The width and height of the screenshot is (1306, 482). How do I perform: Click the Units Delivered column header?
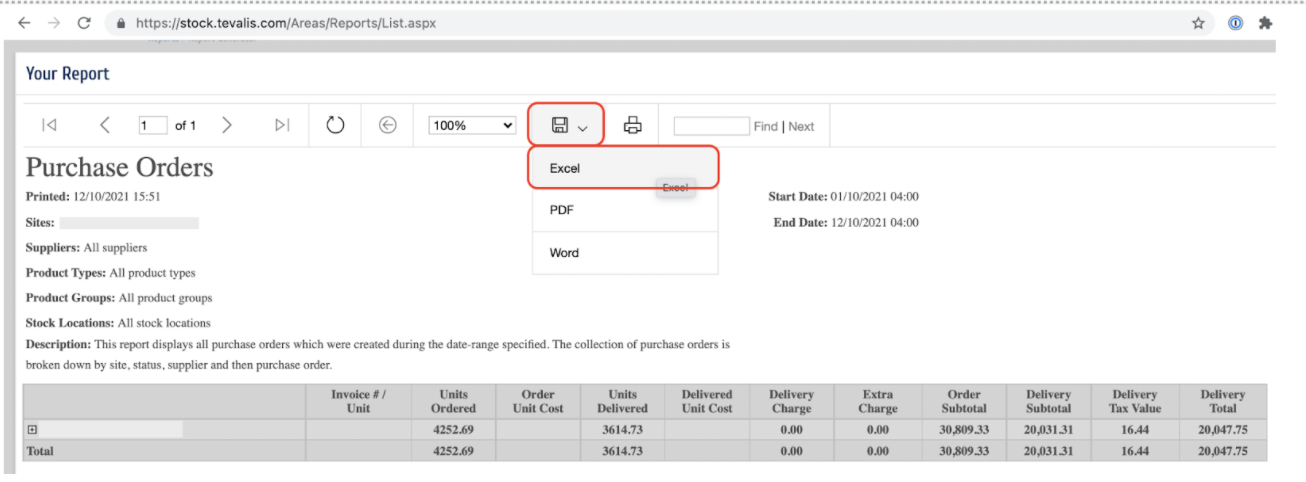(622, 401)
